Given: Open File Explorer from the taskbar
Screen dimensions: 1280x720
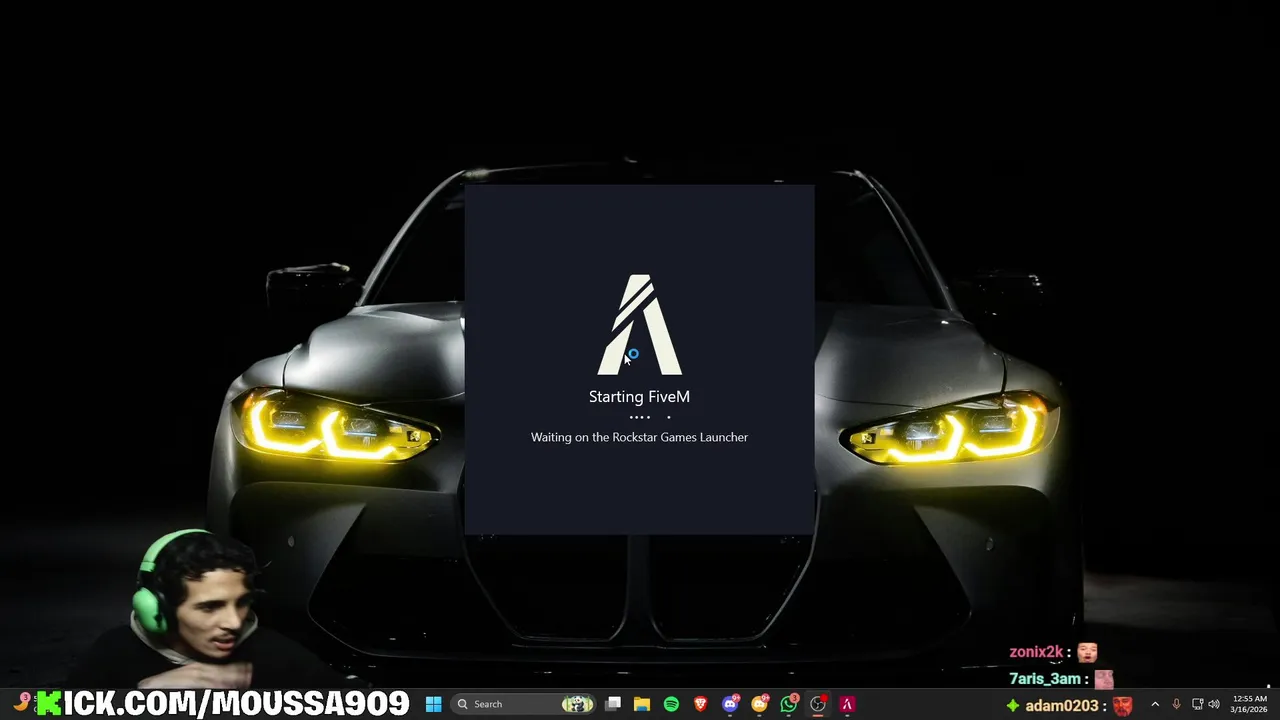Looking at the screenshot, I should tap(642, 704).
